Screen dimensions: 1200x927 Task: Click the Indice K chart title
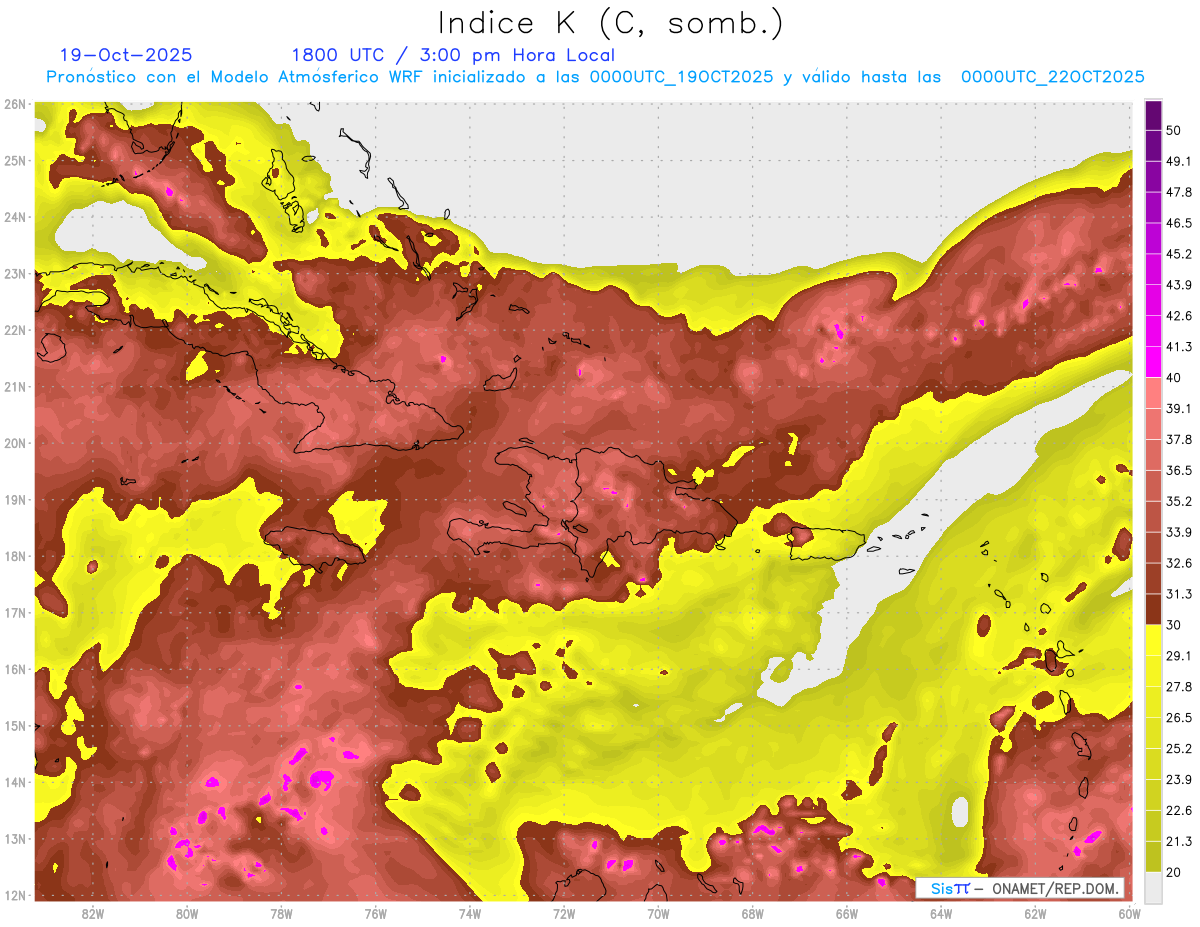[611, 23]
